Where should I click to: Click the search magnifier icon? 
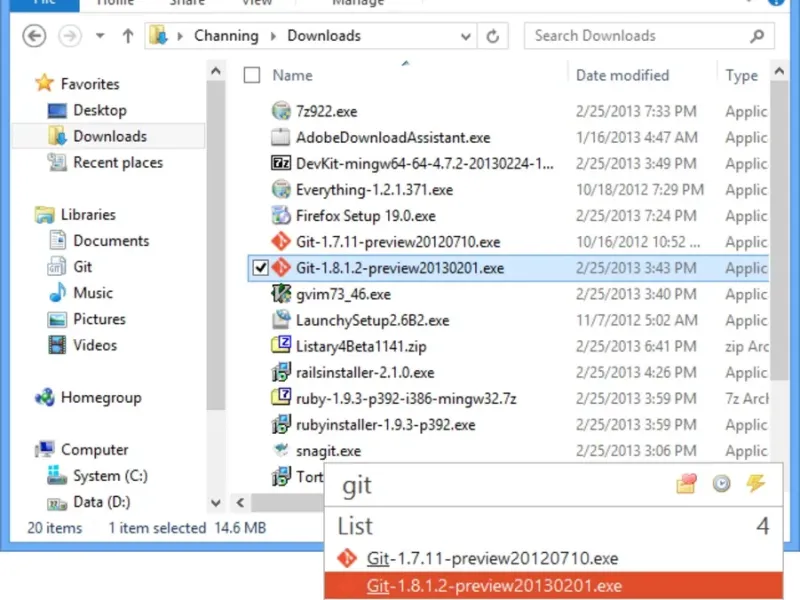(x=758, y=36)
